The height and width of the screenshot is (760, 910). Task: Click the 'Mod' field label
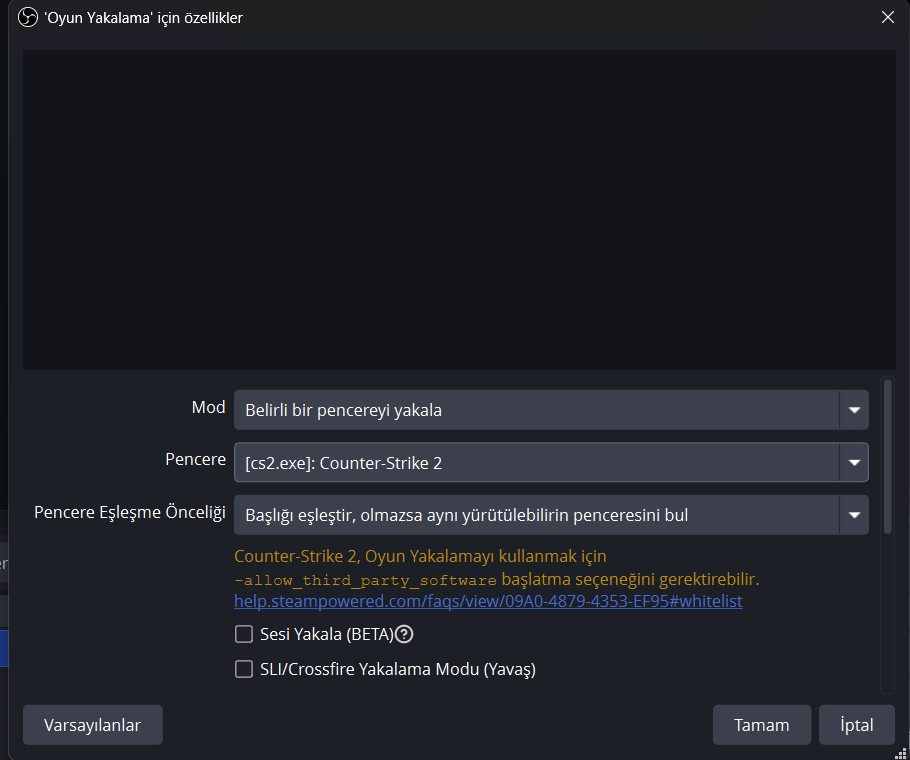pos(208,408)
